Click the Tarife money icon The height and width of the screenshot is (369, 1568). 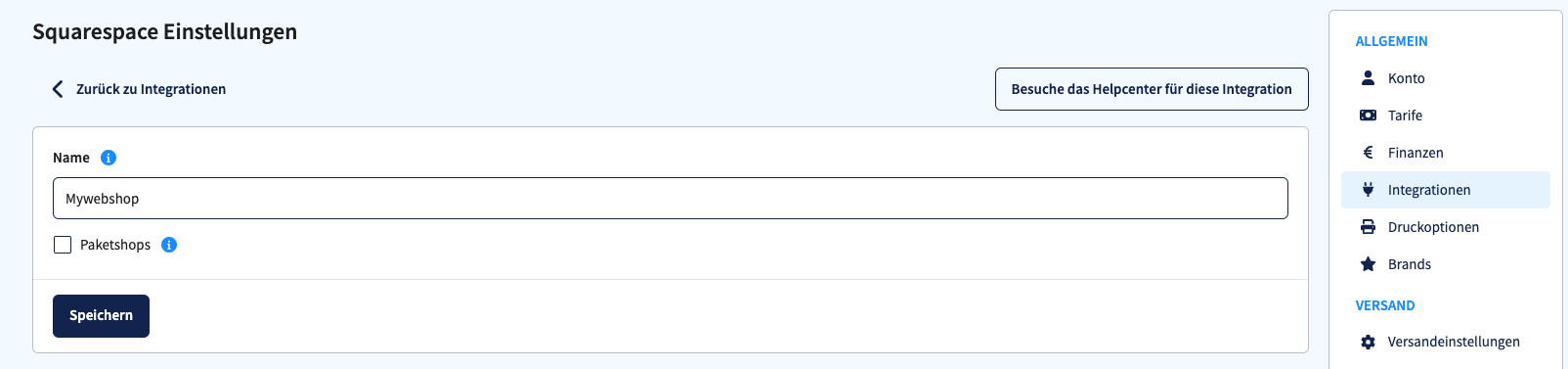pyautogui.click(x=1368, y=115)
